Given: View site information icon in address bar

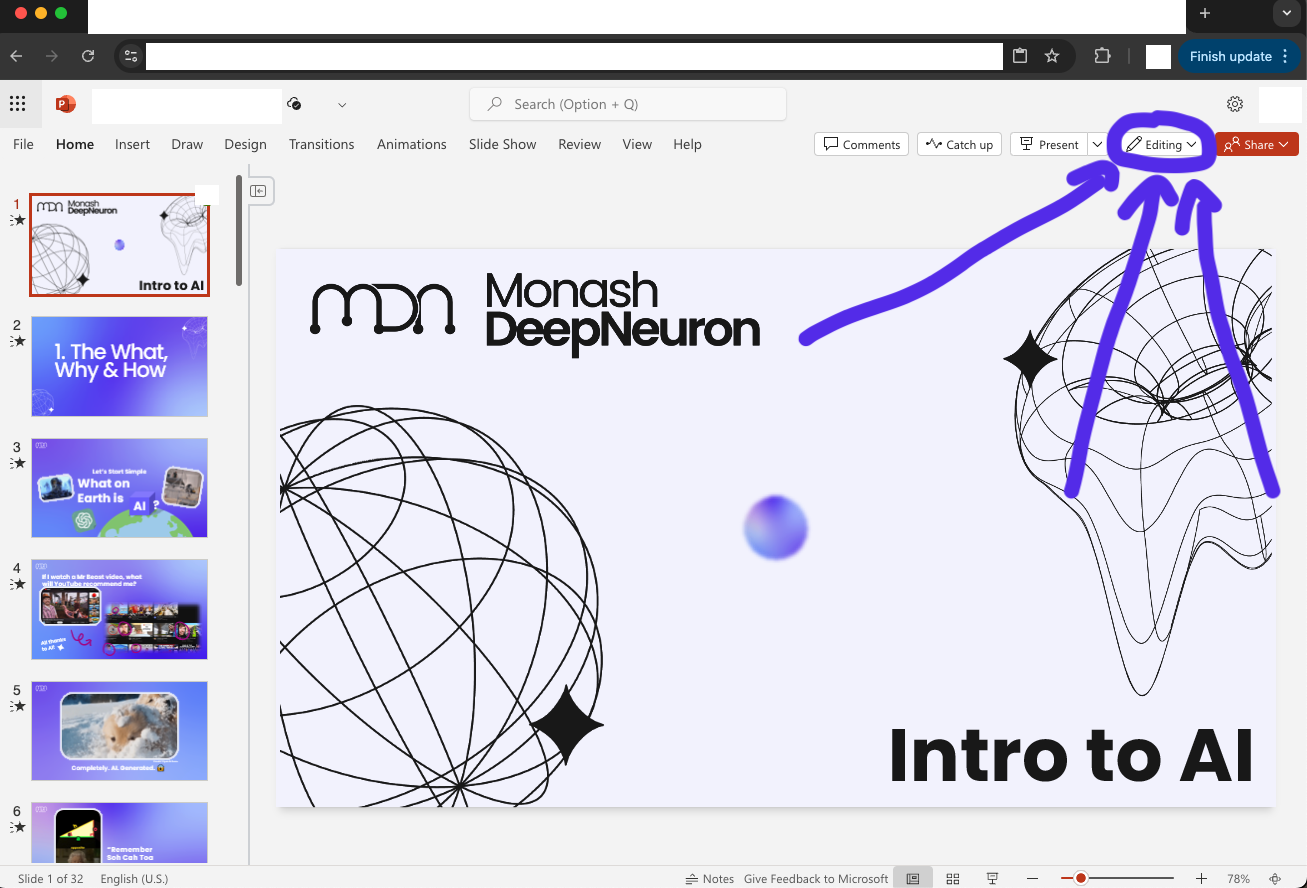Looking at the screenshot, I should [131, 56].
